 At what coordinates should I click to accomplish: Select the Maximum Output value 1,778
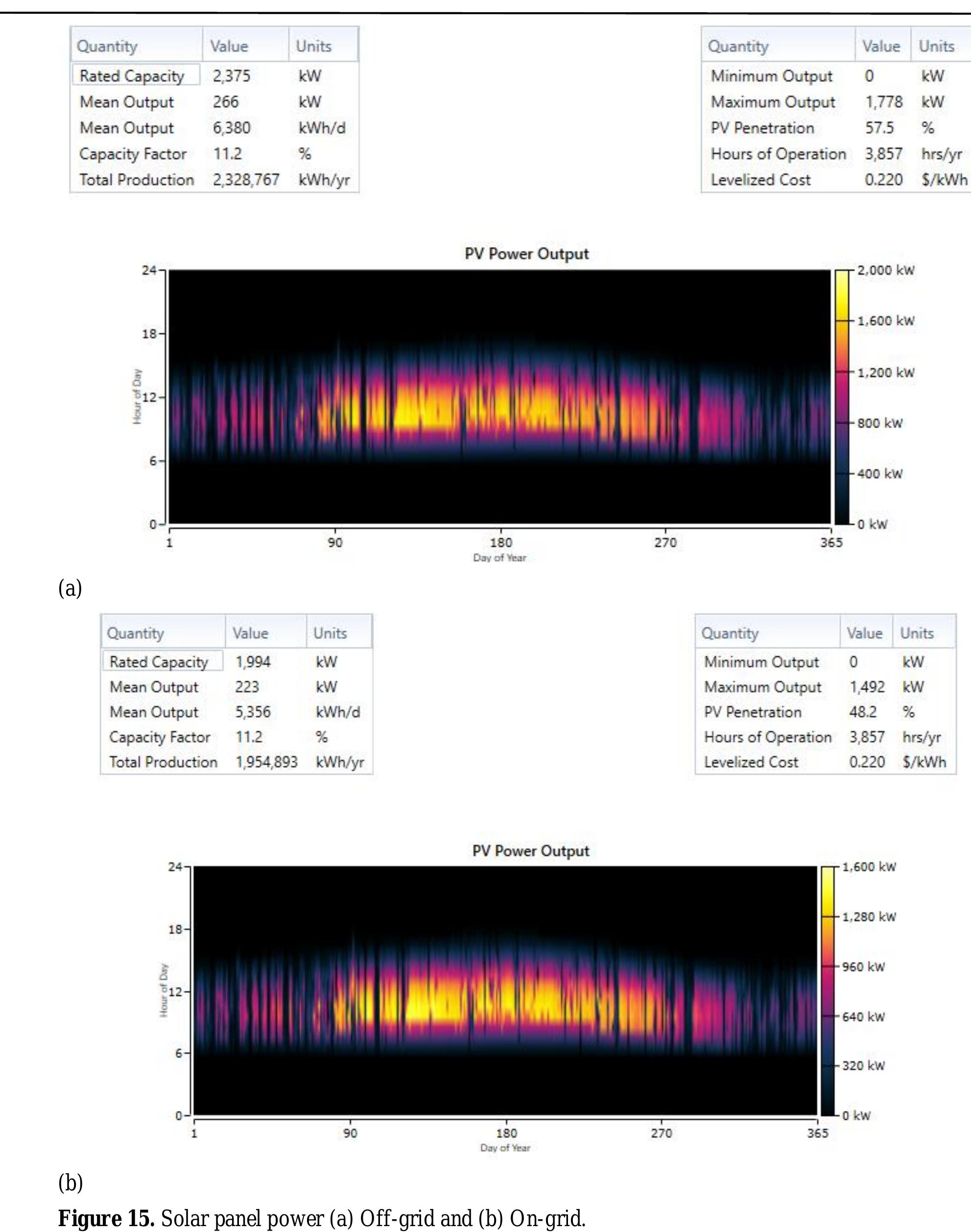coord(883,102)
